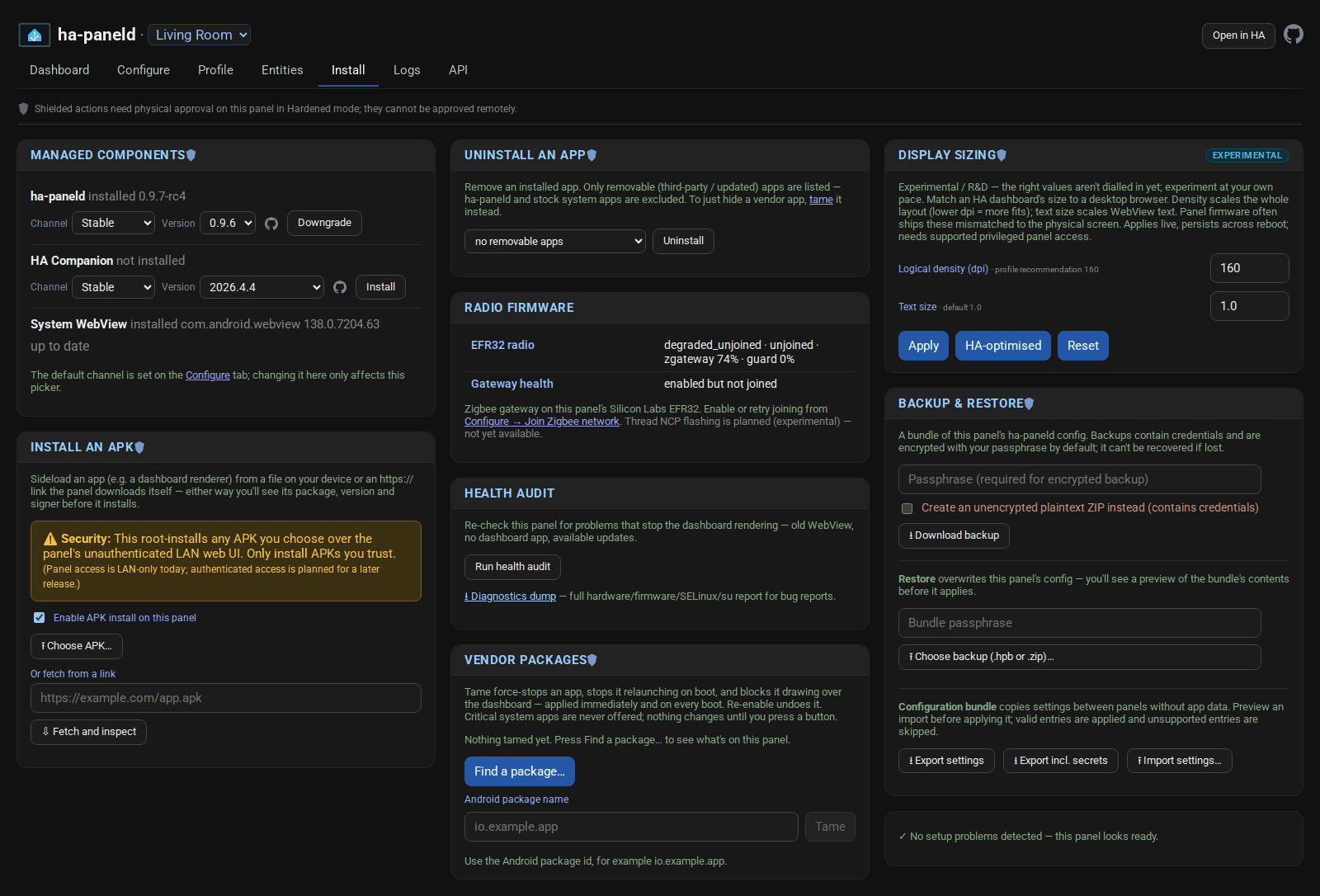Click the Export incl. secrets button
The image size is (1320, 896).
click(x=1061, y=761)
